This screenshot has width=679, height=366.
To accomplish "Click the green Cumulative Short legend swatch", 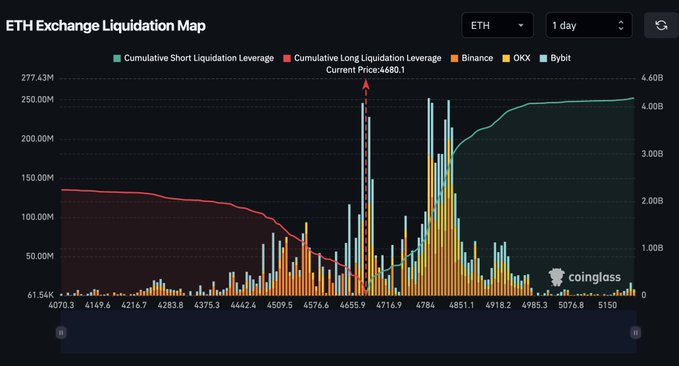I will [x=116, y=58].
